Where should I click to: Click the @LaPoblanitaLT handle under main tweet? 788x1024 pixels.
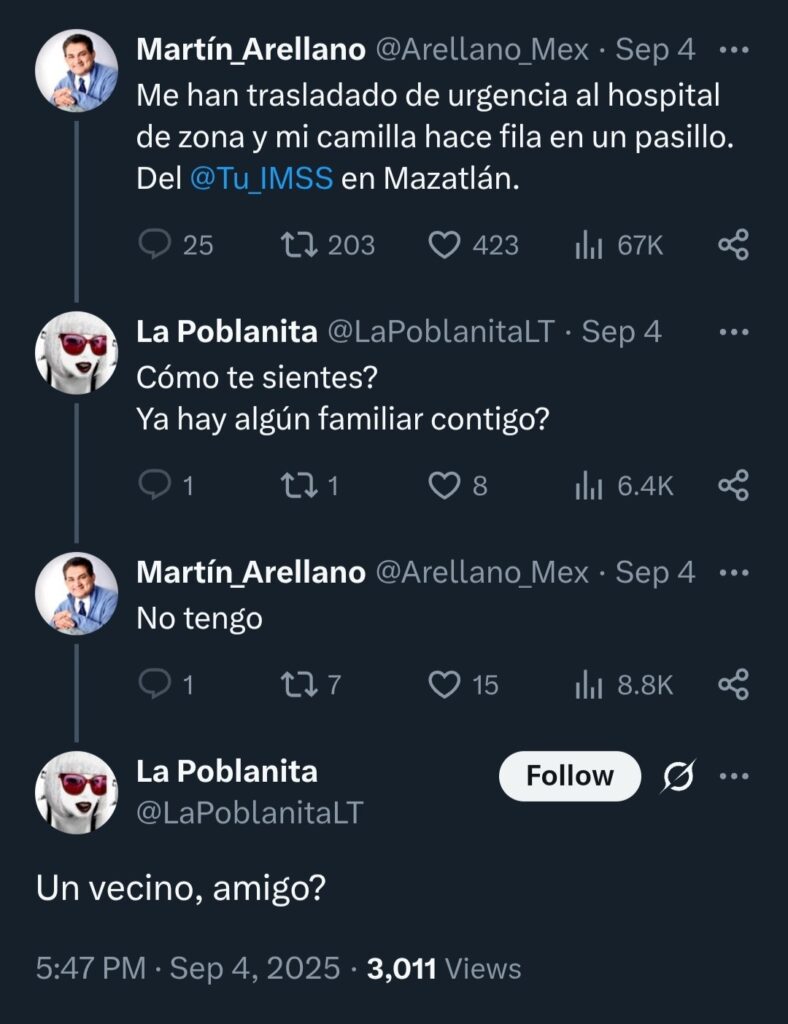pos(250,813)
